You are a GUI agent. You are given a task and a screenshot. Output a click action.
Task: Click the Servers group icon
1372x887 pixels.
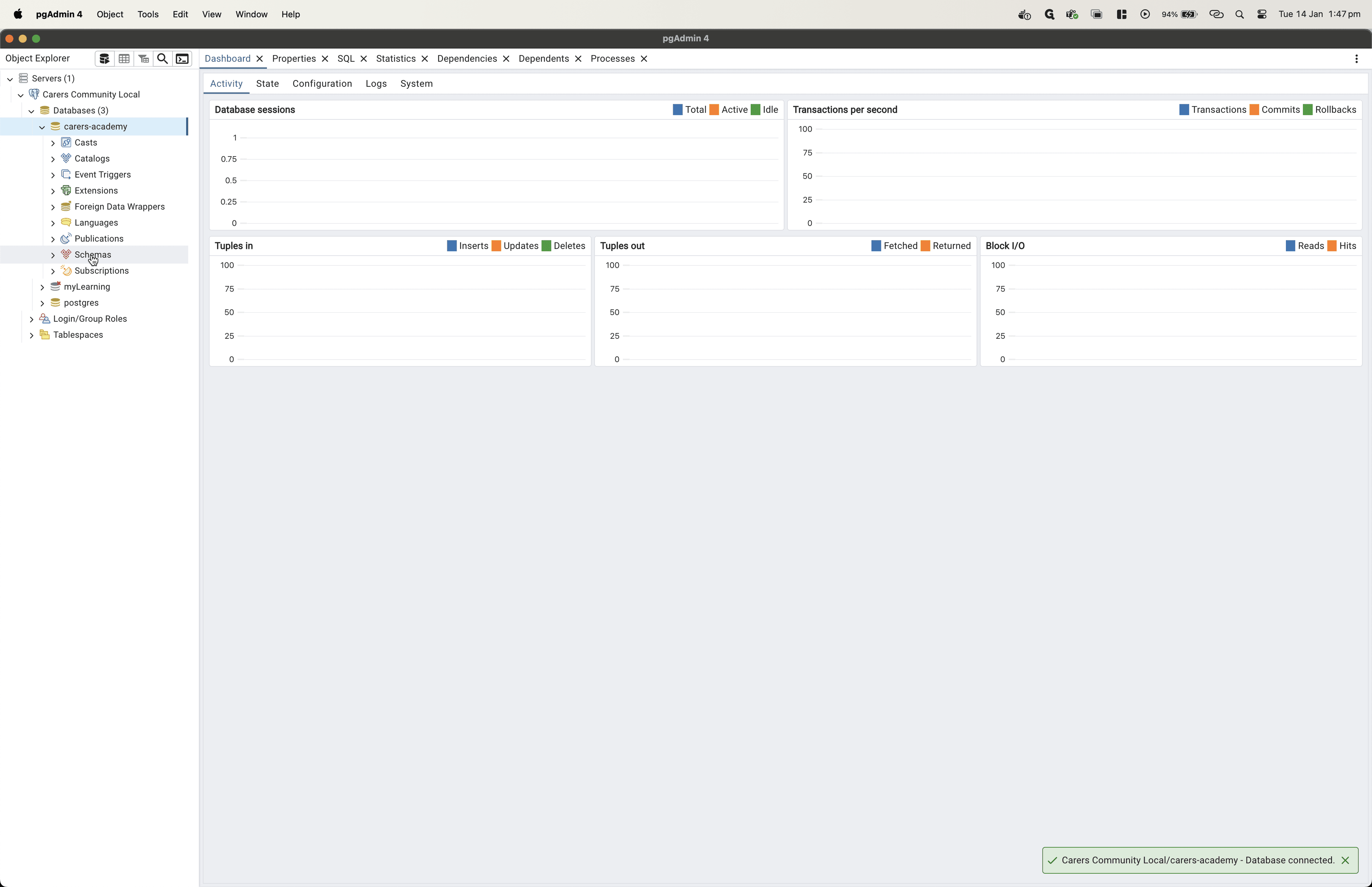click(24, 78)
